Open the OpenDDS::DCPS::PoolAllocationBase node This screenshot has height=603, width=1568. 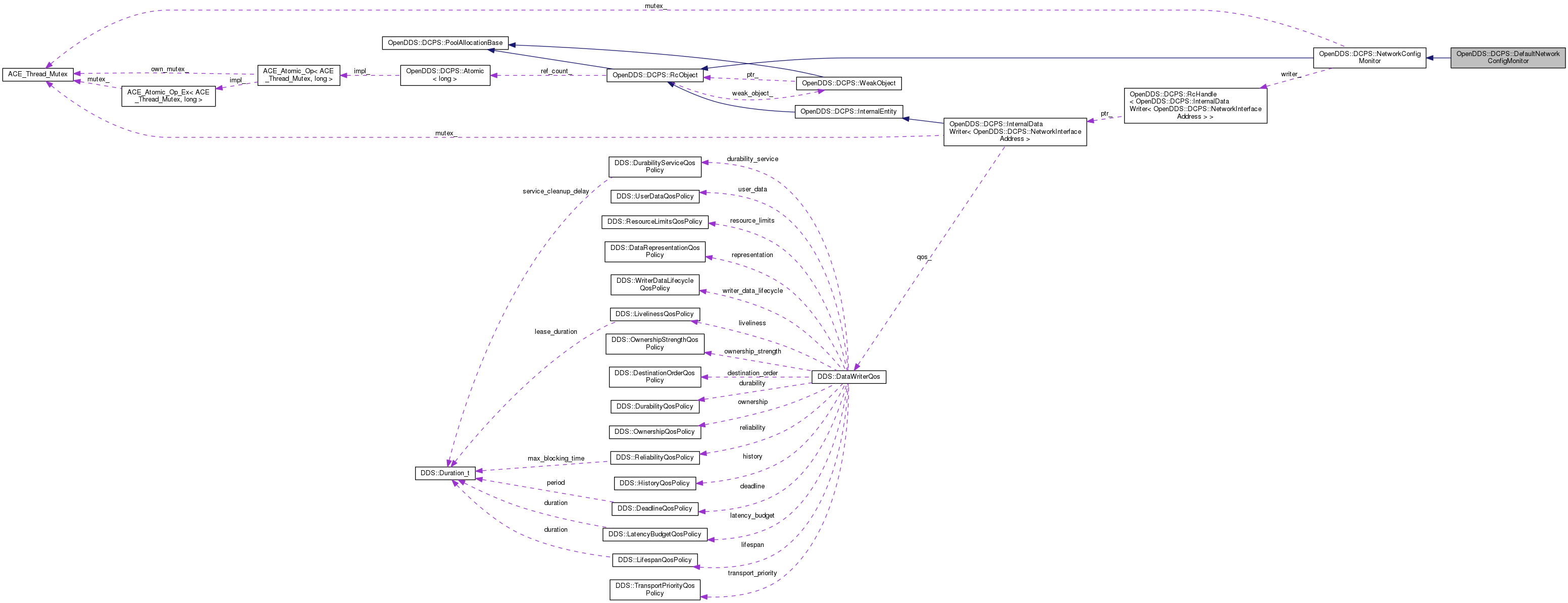coord(445,43)
